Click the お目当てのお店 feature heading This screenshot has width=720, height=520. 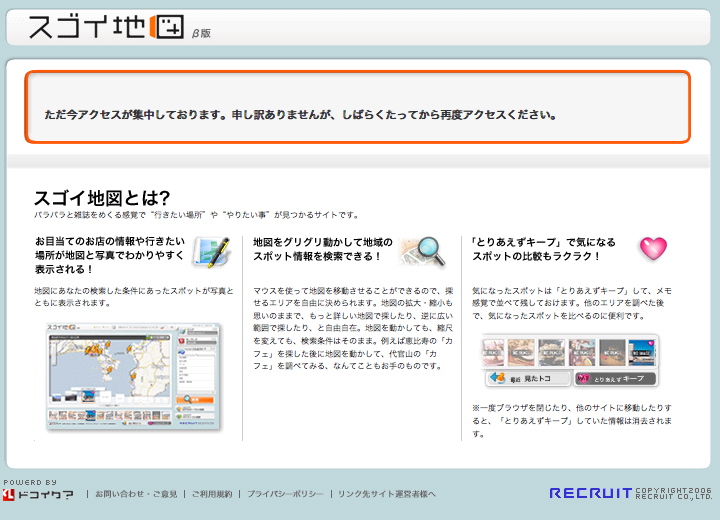tap(109, 255)
